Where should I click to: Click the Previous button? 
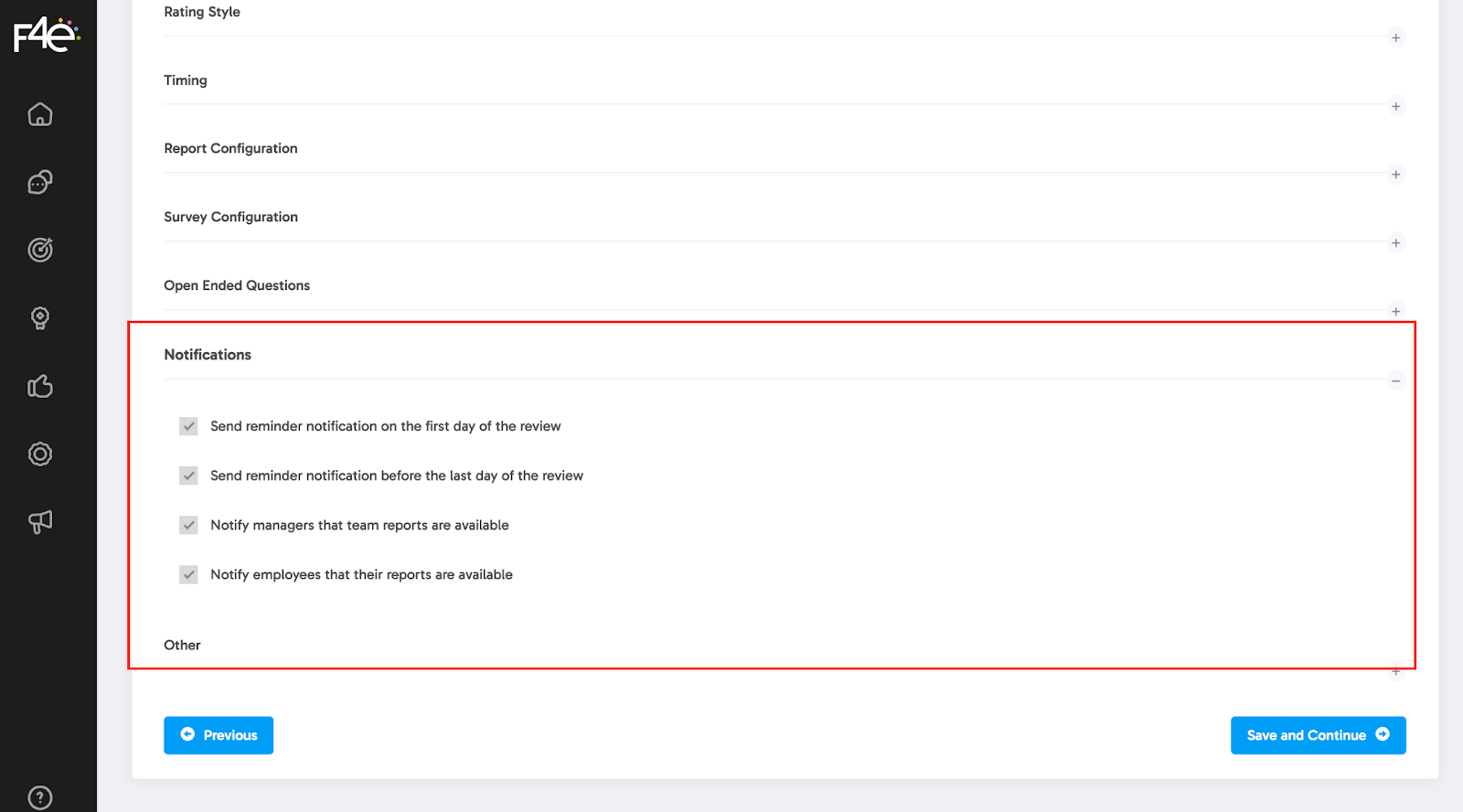pyautogui.click(x=219, y=735)
